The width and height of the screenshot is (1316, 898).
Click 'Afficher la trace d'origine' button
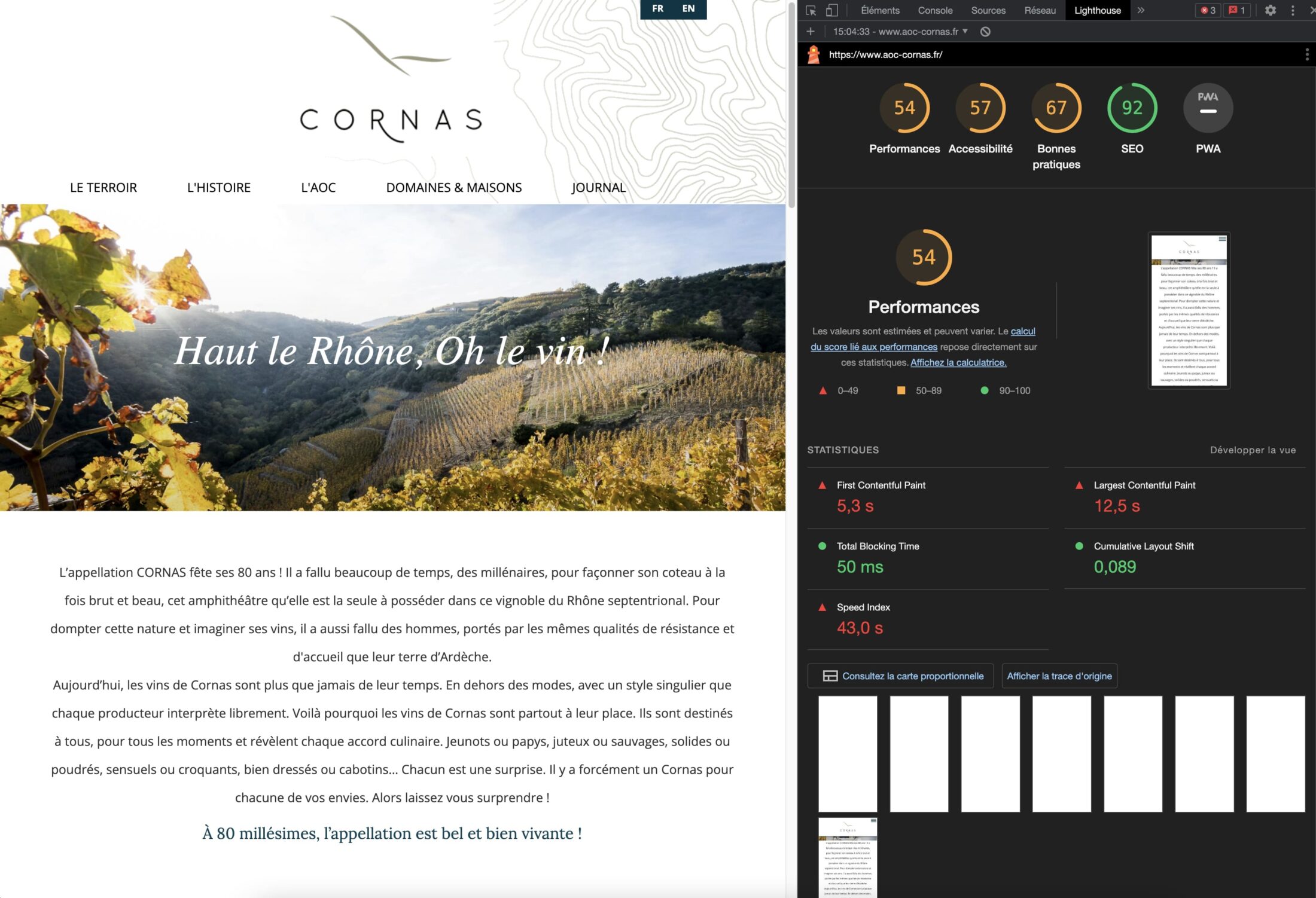1059,676
